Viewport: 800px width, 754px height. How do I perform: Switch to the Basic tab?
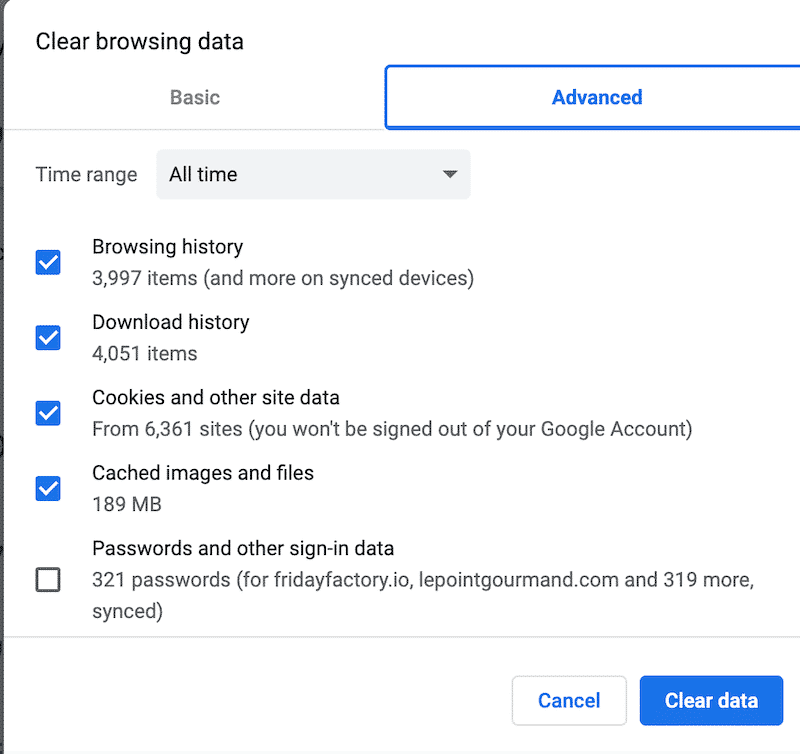coord(194,97)
